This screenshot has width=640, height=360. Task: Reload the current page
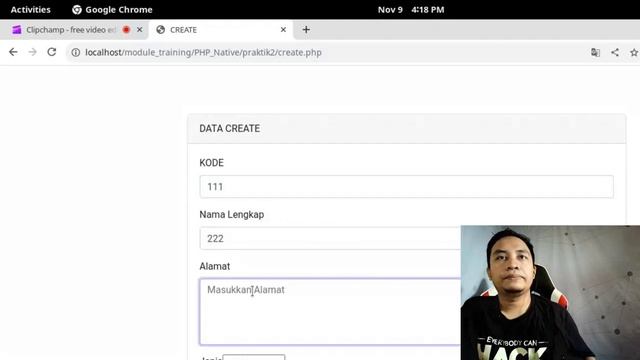(x=52, y=52)
